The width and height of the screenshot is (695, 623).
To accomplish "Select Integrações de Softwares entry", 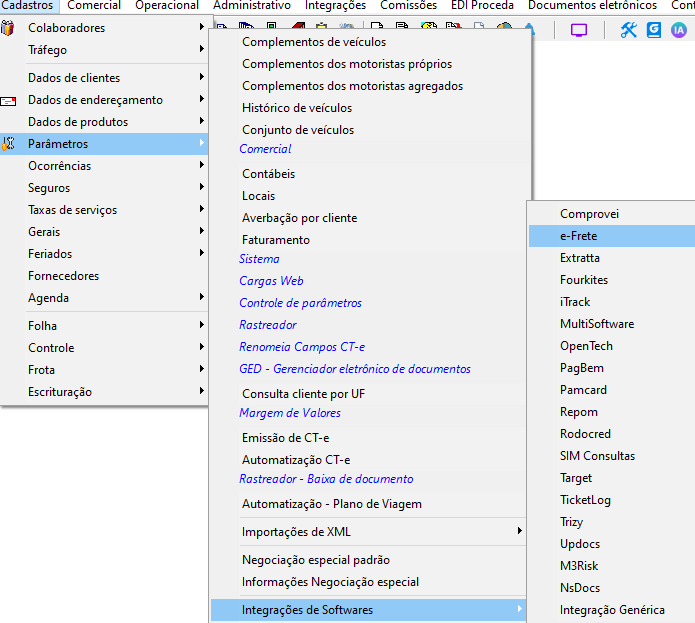I will click(368, 610).
